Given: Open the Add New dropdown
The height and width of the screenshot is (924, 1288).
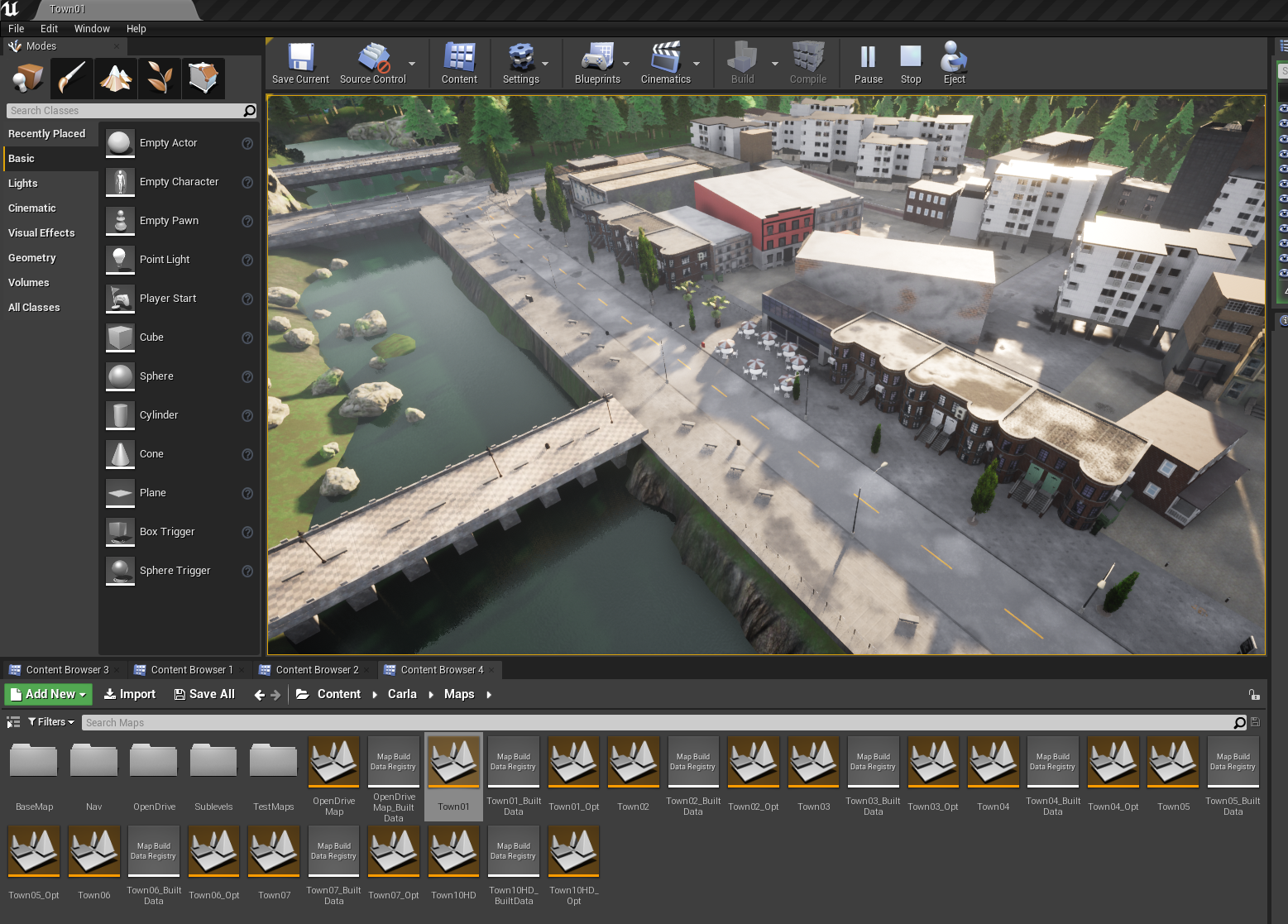Looking at the screenshot, I should pos(47,694).
